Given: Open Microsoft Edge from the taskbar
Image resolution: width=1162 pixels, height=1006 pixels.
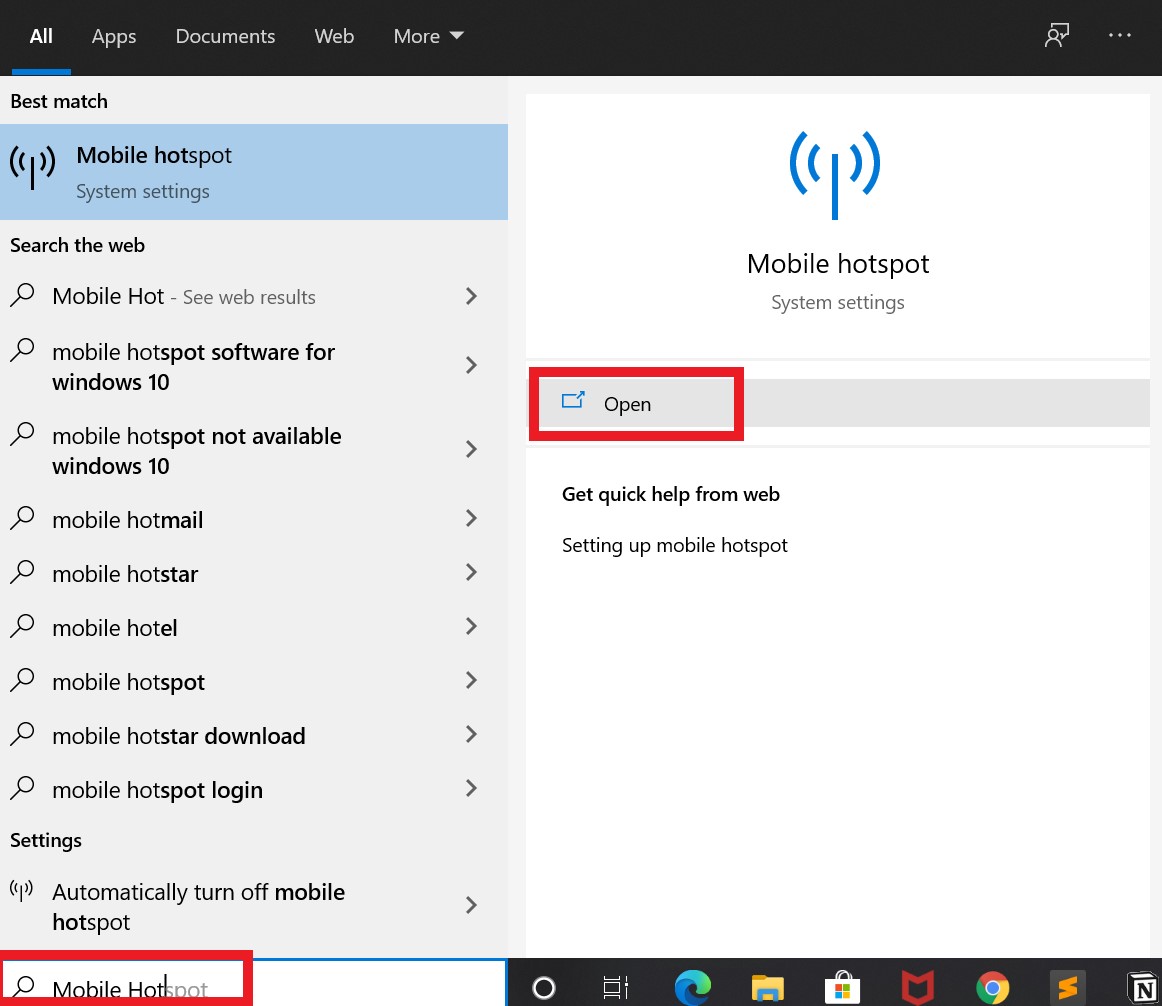Looking at the screenshot, I should coord(692,988).
